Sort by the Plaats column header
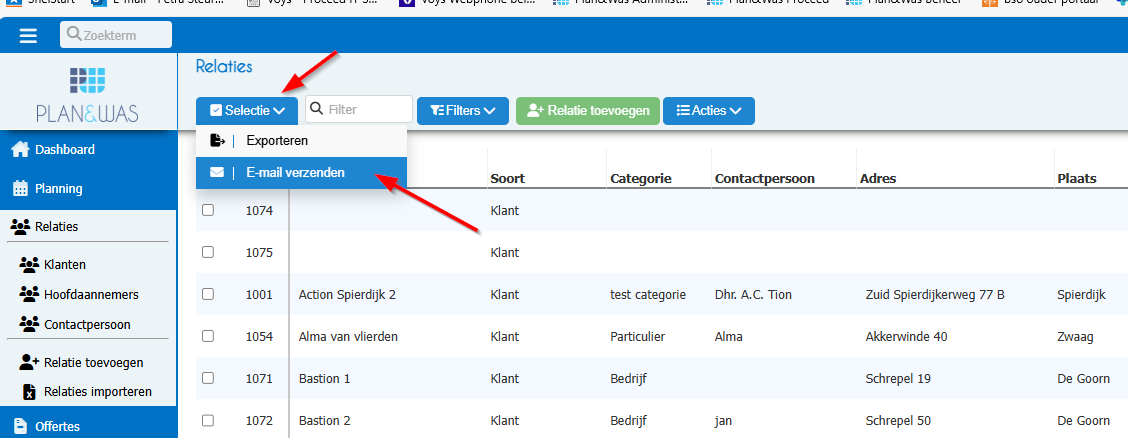The image size is (1128, 438). click(1077, 178)
